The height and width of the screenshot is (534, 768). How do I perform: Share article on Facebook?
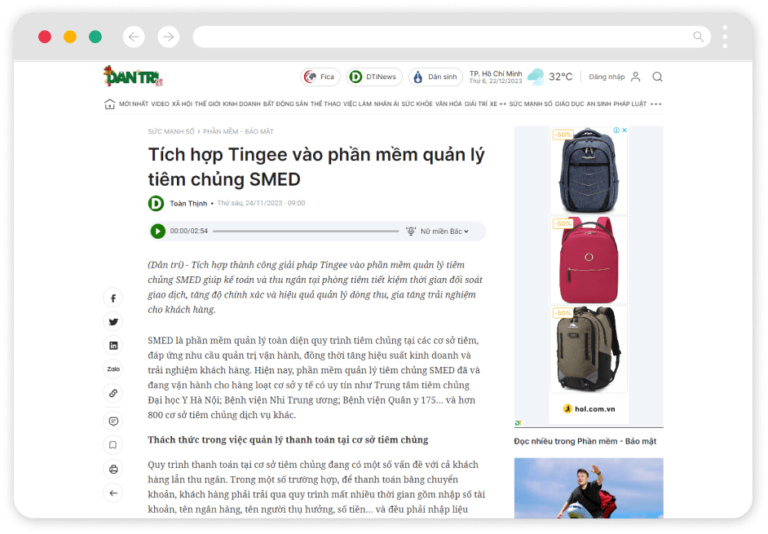coord(113,298)
